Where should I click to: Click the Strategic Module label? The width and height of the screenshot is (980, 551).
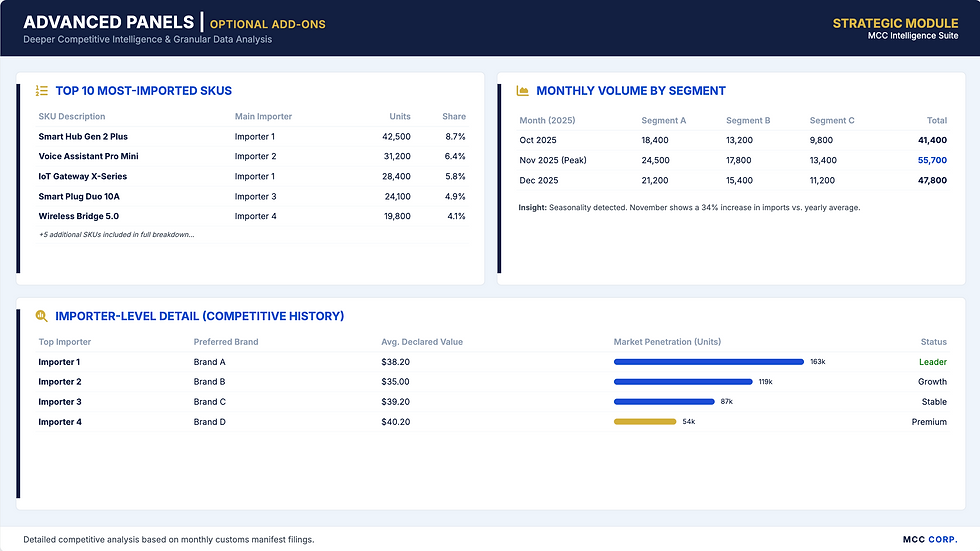pos(895,23)
